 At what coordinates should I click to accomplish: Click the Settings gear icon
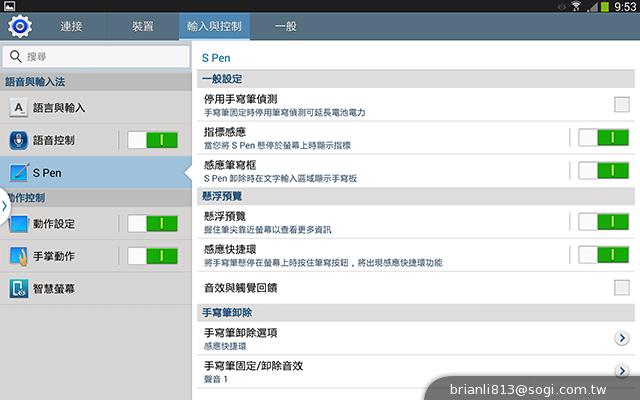click(20, 25)
